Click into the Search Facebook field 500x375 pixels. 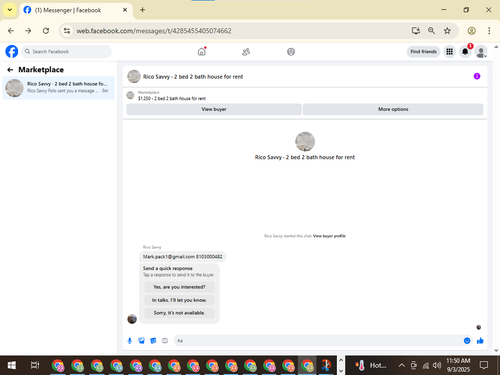67,52
